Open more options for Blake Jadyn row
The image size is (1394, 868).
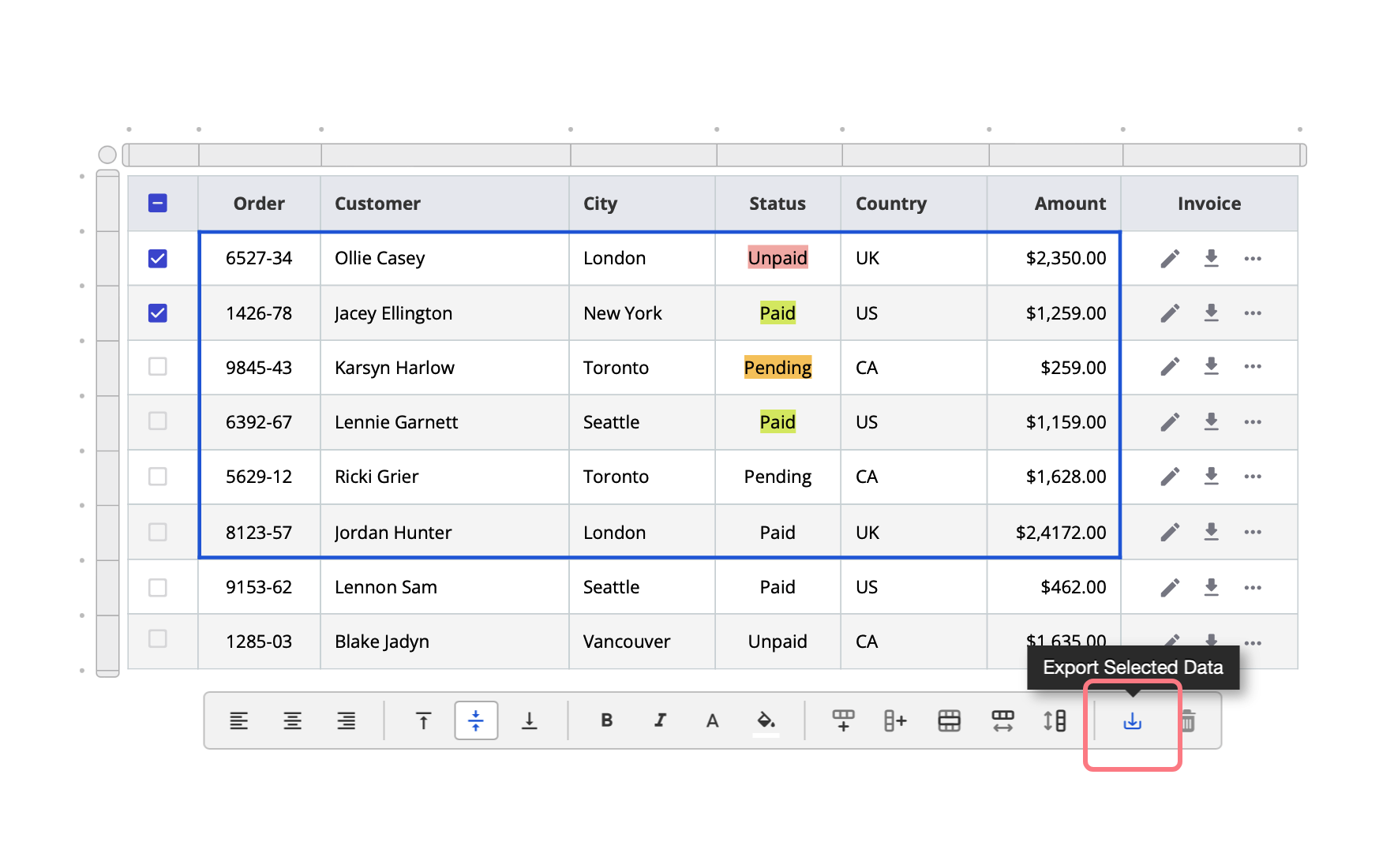point(1253,642)
